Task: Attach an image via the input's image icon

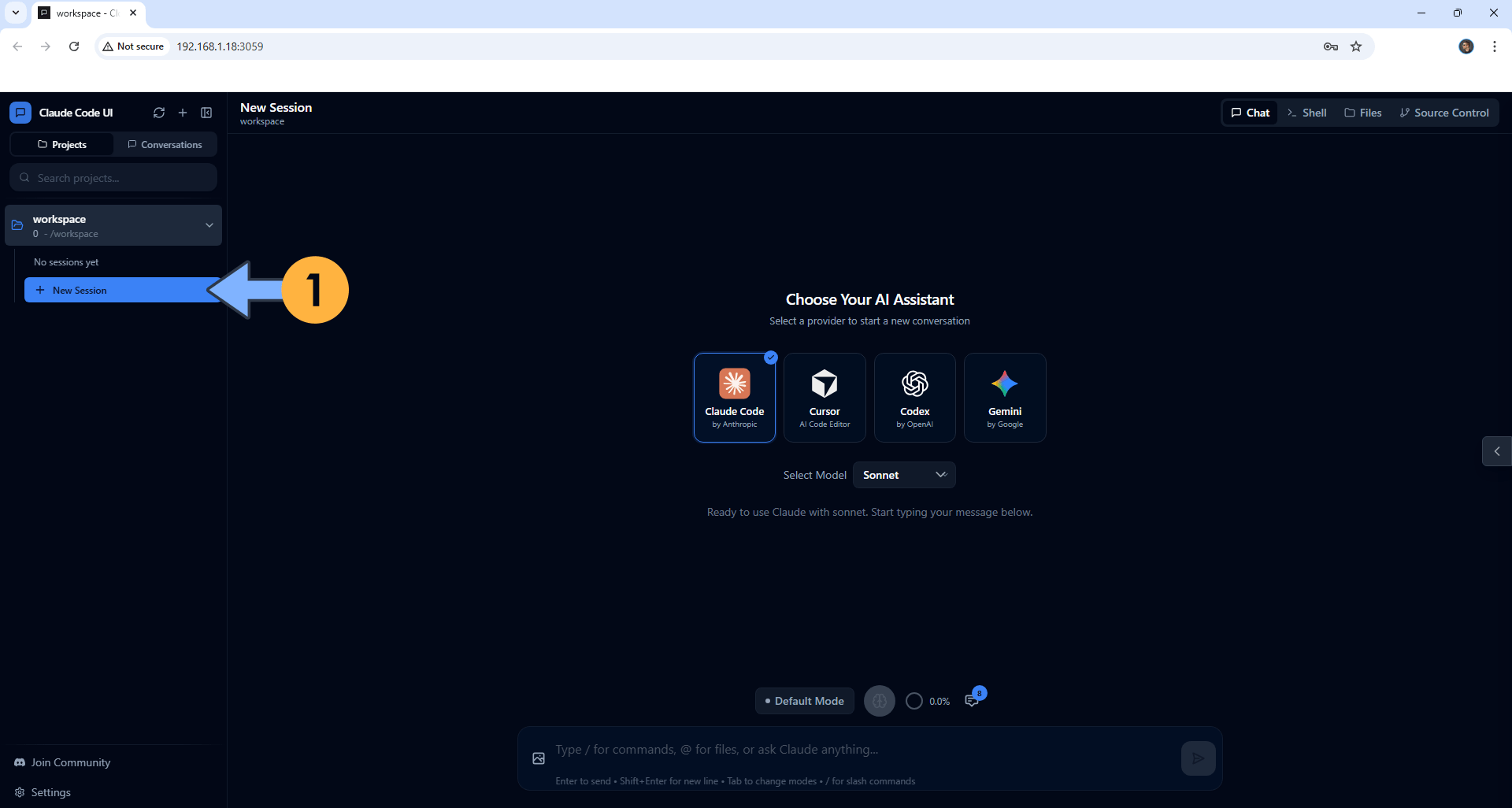Action: coord(538,758)
